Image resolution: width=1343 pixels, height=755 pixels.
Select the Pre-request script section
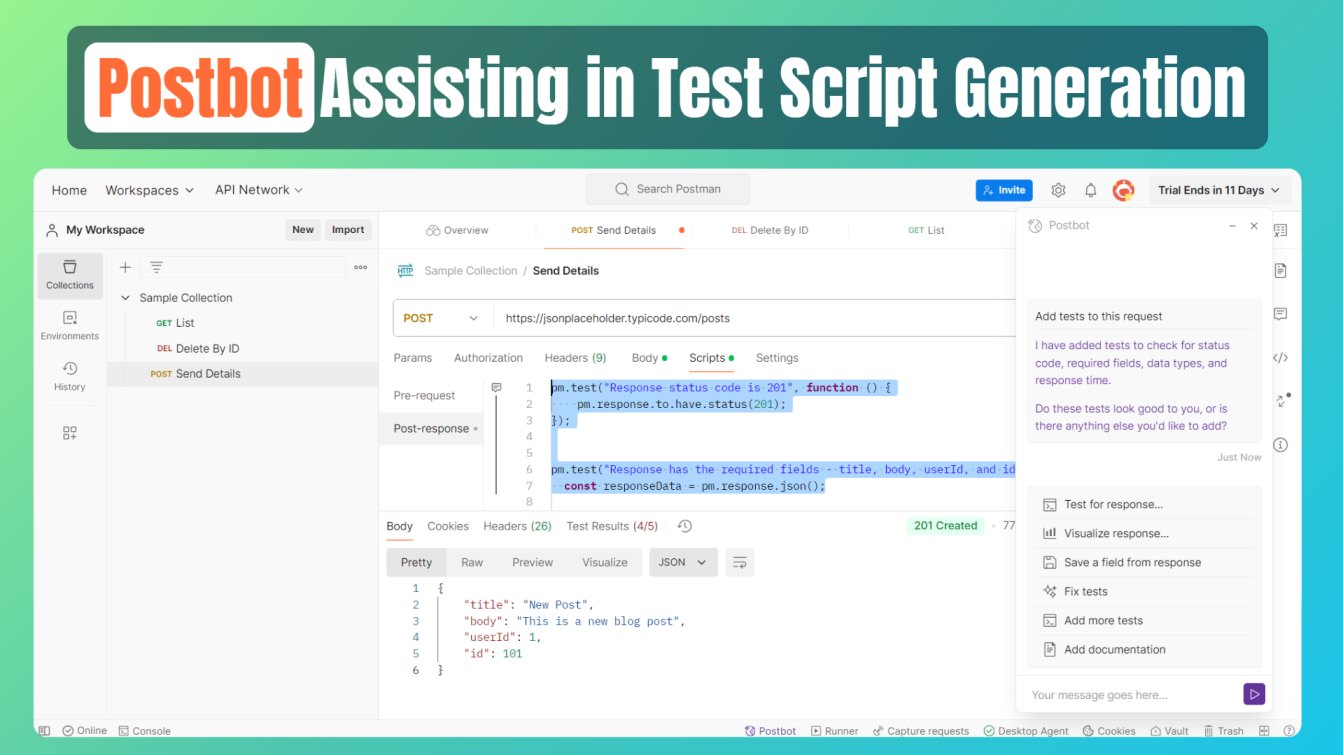[x=424, y=395]
